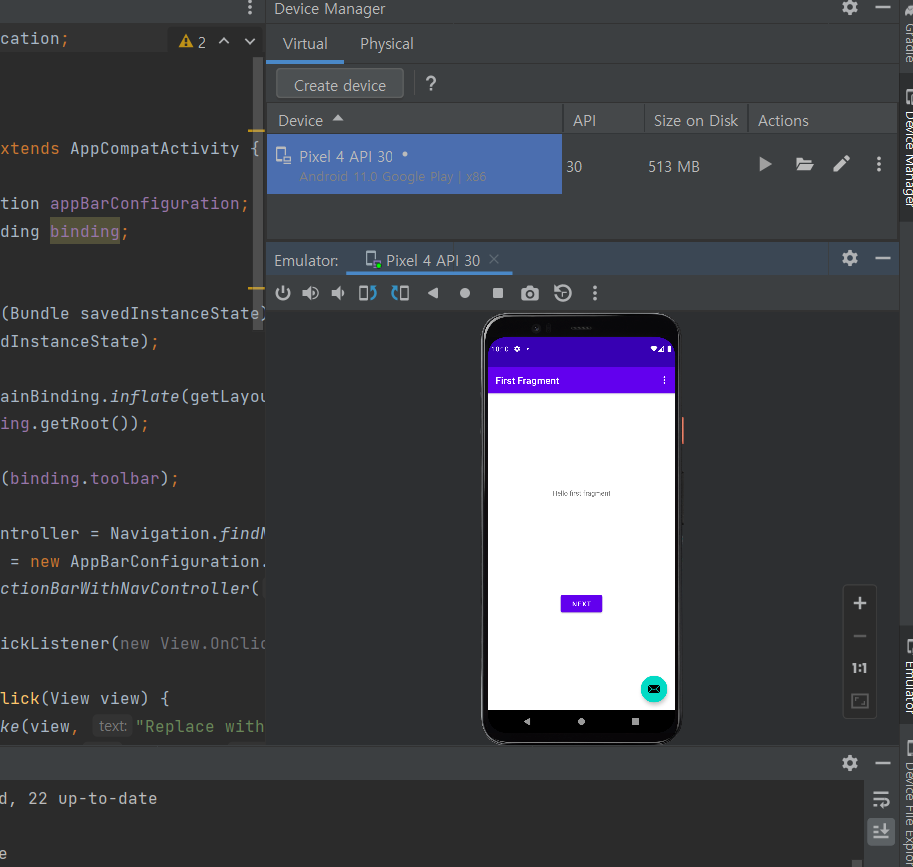Lower emulator volume down
Image resolution: width=913 pixels, height=867 pixels.
(338, 293)
